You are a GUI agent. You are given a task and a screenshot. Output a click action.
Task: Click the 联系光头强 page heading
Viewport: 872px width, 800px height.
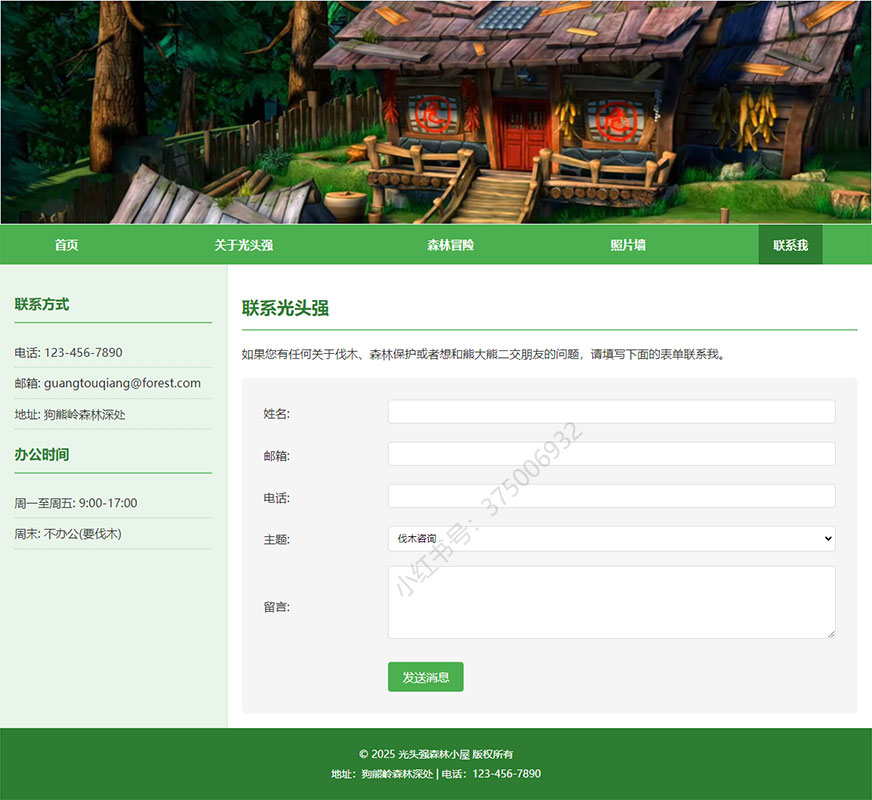pyautogui.click(x=285, y=308)
